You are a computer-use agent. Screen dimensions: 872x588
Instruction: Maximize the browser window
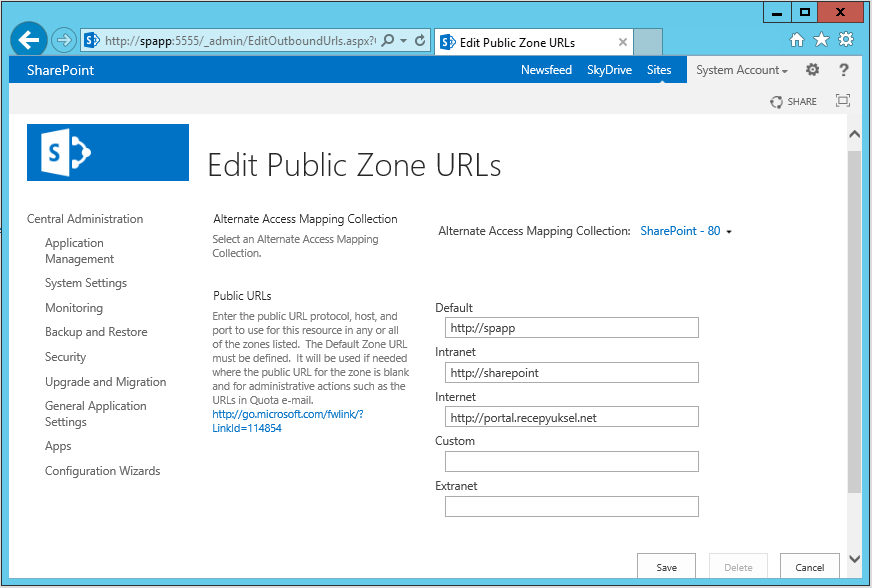[804, 12]
